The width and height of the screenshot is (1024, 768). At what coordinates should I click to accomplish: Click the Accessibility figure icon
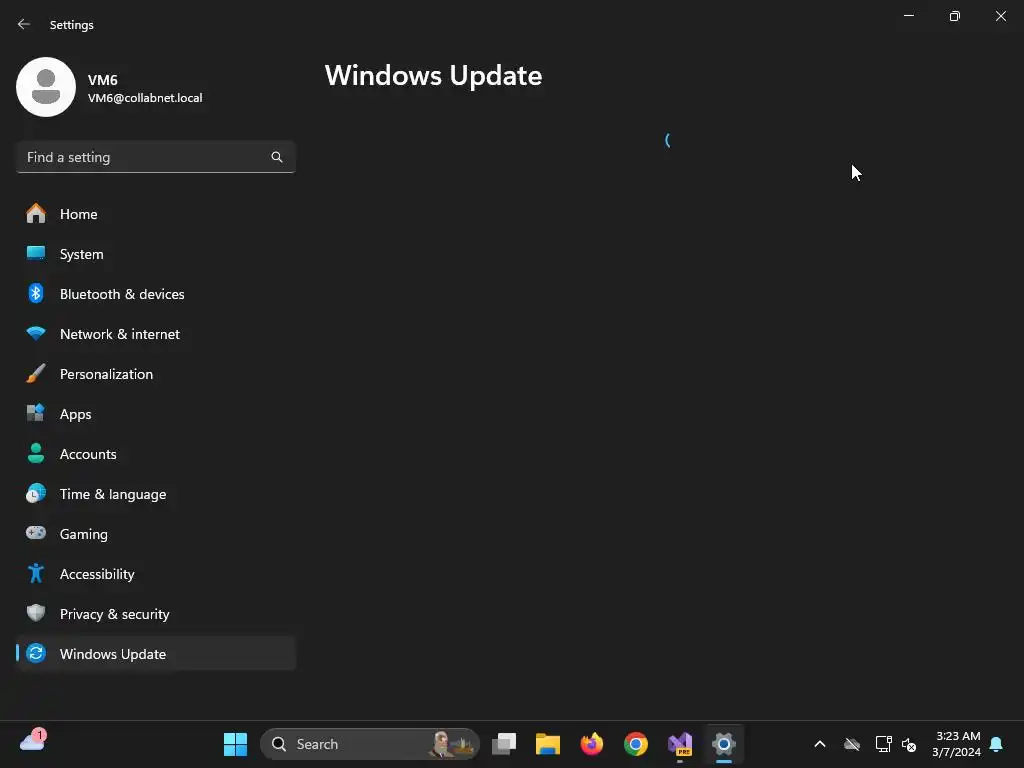click(36, 573)
